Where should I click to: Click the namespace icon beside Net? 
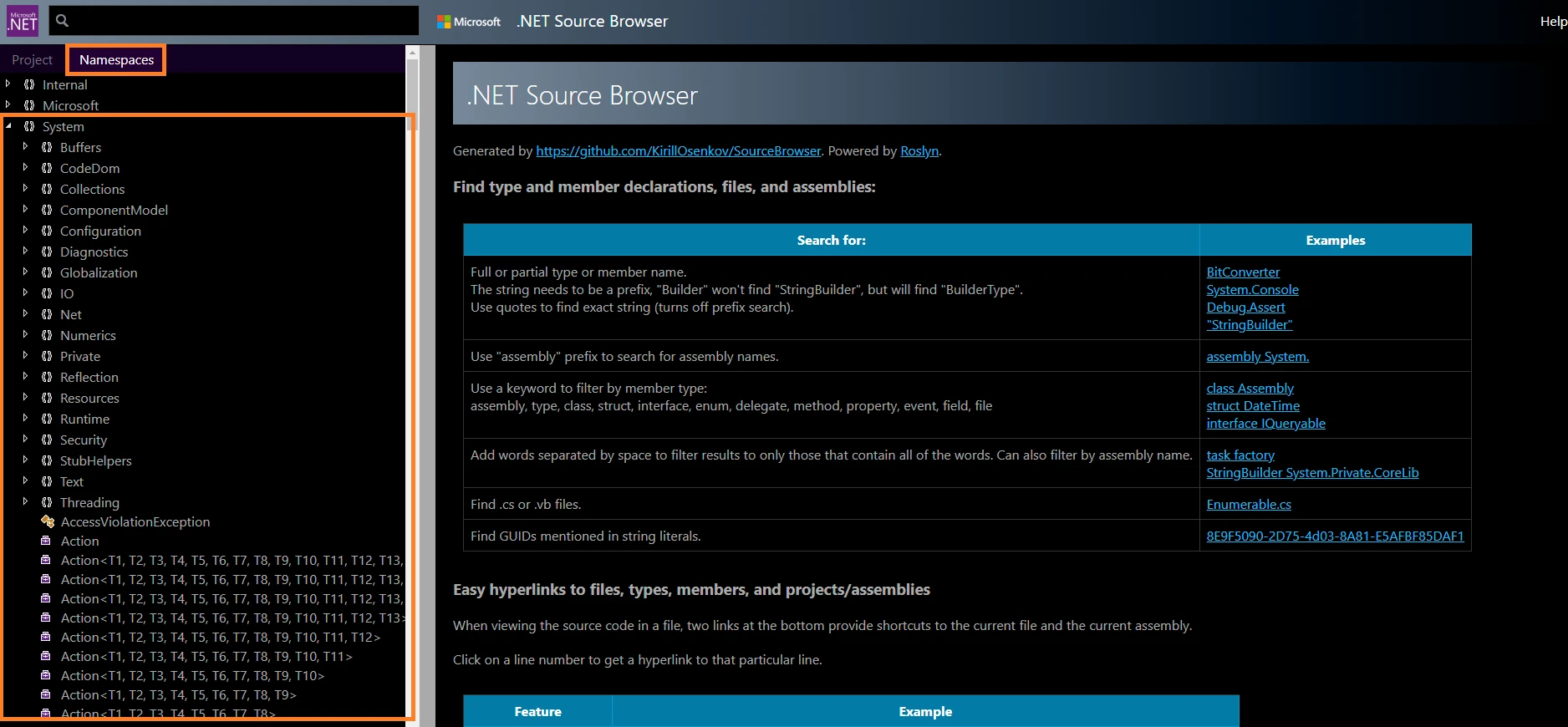pyautogui.click(x=47, y=314)
